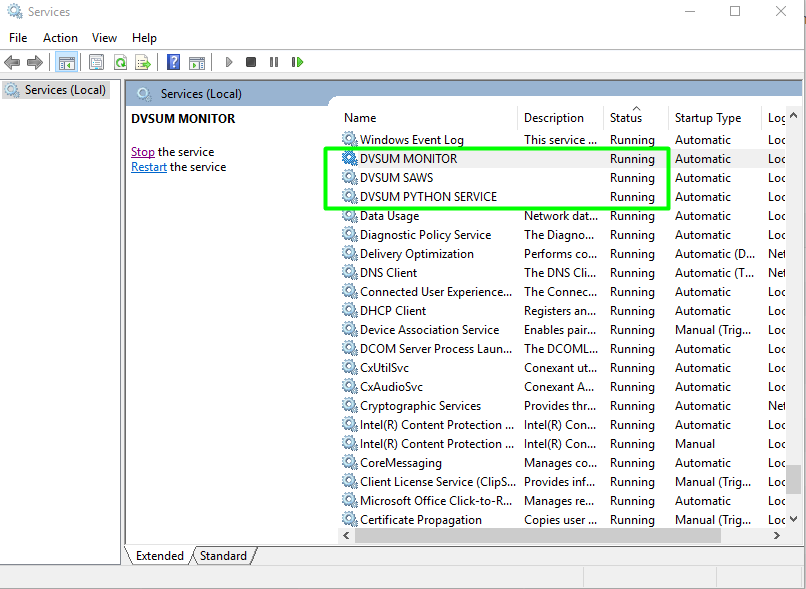Open the Action menu
806x589 pixels.
pos(60,38)
